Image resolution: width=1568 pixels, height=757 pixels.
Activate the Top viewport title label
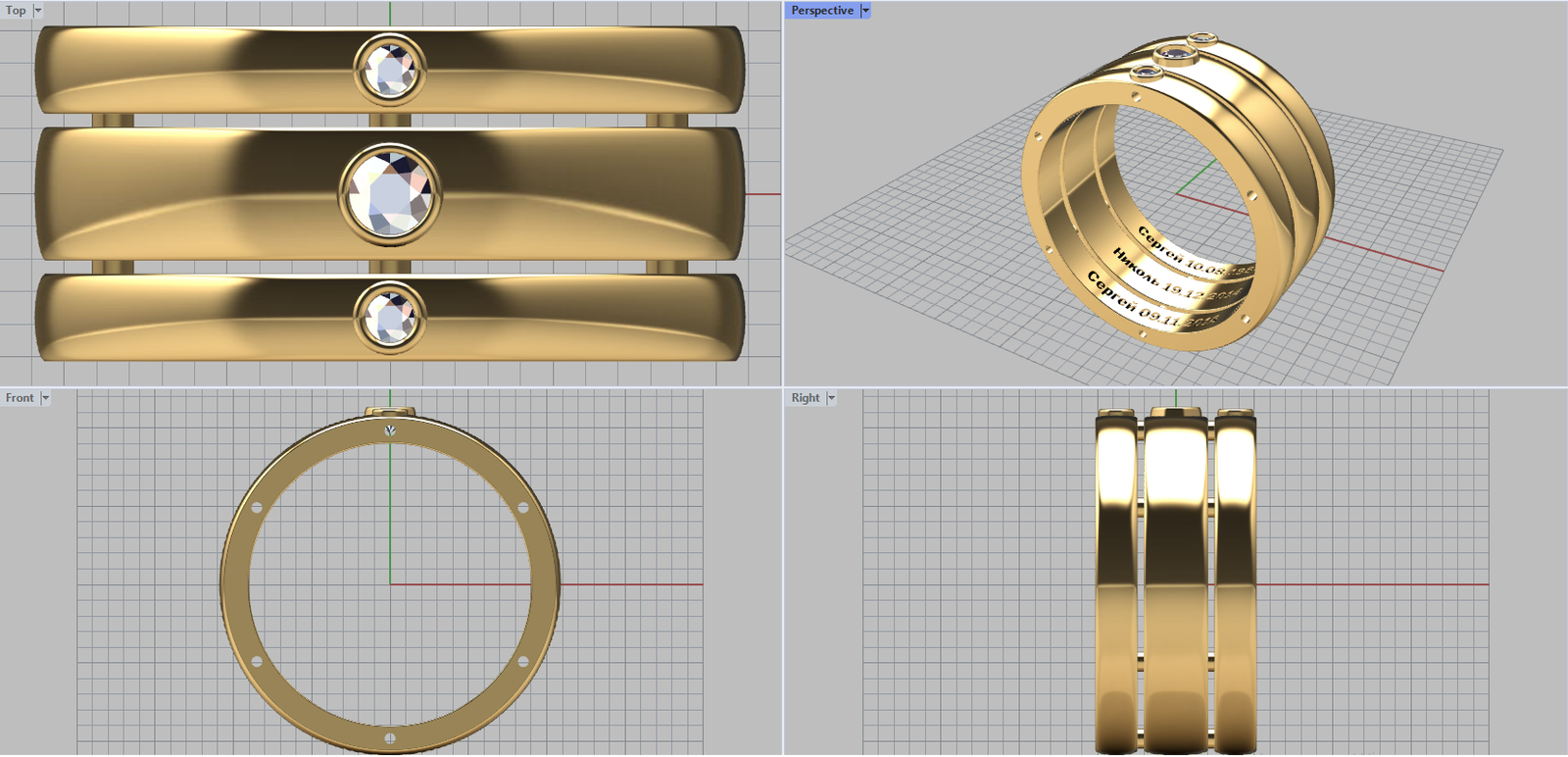pyautogui.click(x=16, y=11)
